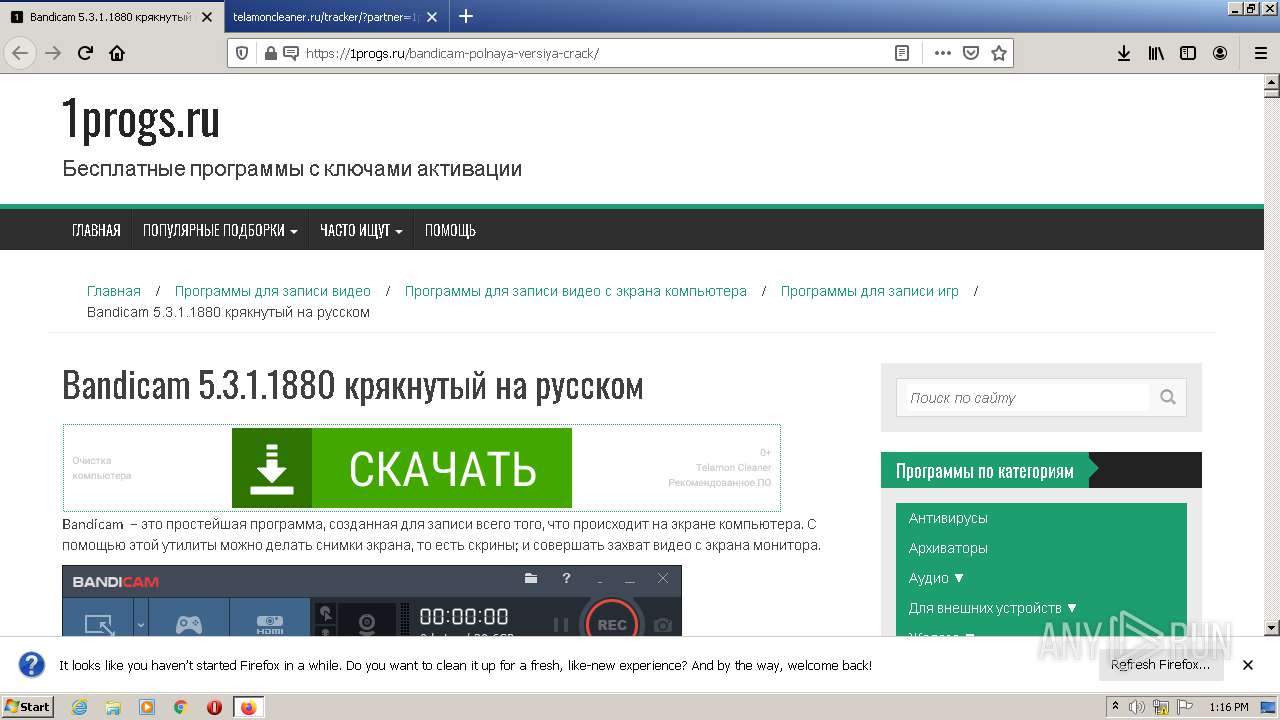
Task: Open a new tab with plus button
Action: (465, 16)
